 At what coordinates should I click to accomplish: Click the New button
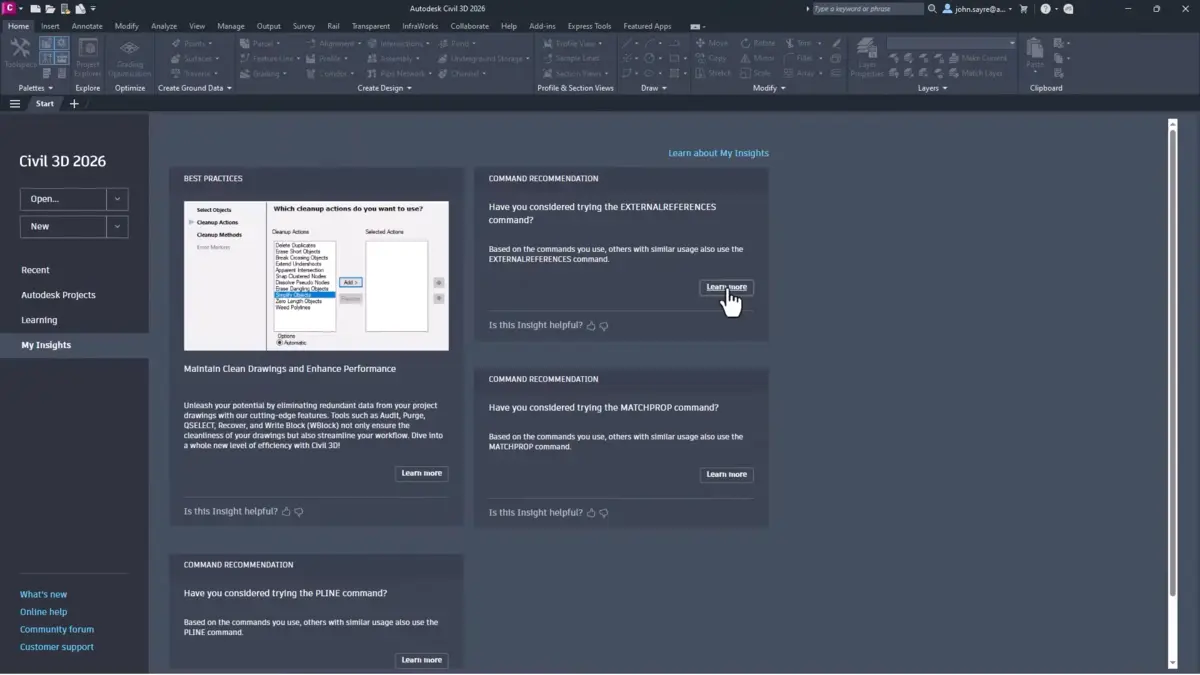click(x=63, y=227)
